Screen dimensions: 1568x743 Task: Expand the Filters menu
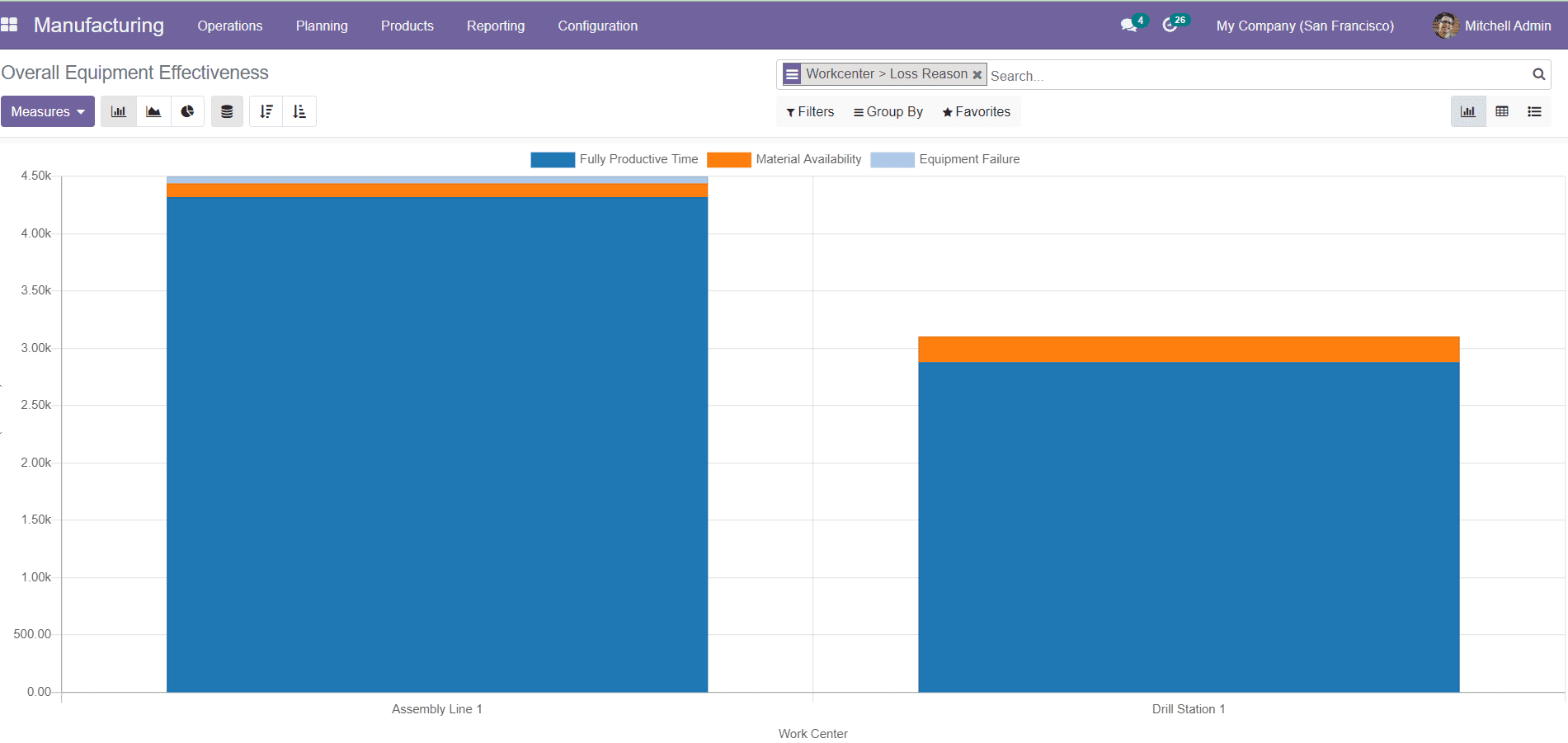click(x=809, y=111)
